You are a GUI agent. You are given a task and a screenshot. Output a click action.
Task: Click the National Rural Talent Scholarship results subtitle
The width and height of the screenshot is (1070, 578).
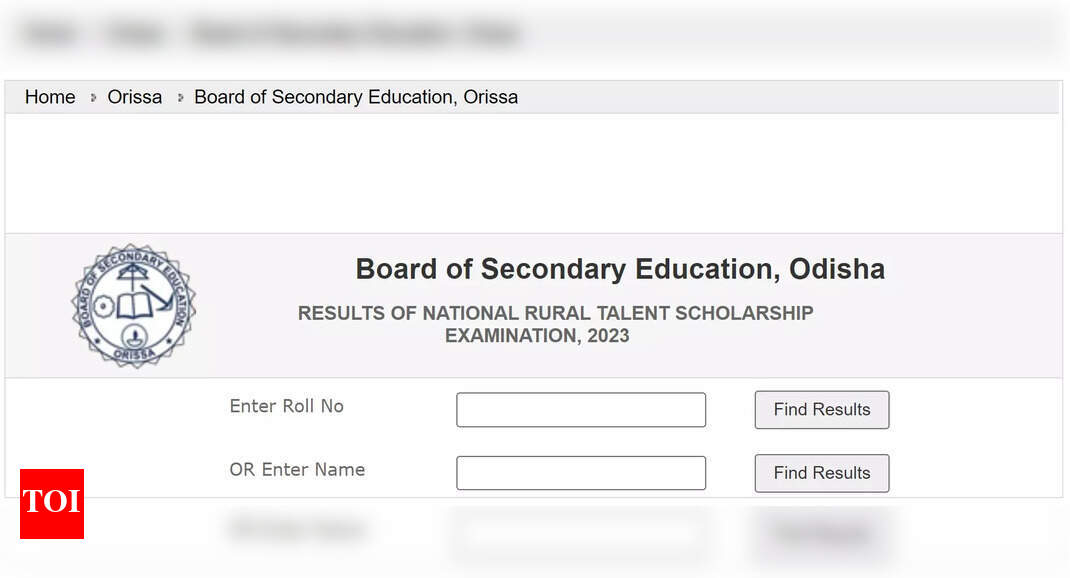tap(555, 324)
